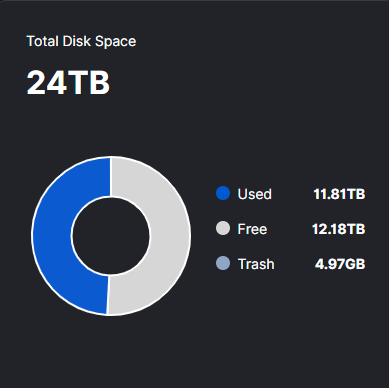Select the 4.97GB trash value
The width and height of the screenshot is (389, 388).
[x=340, y=264]
